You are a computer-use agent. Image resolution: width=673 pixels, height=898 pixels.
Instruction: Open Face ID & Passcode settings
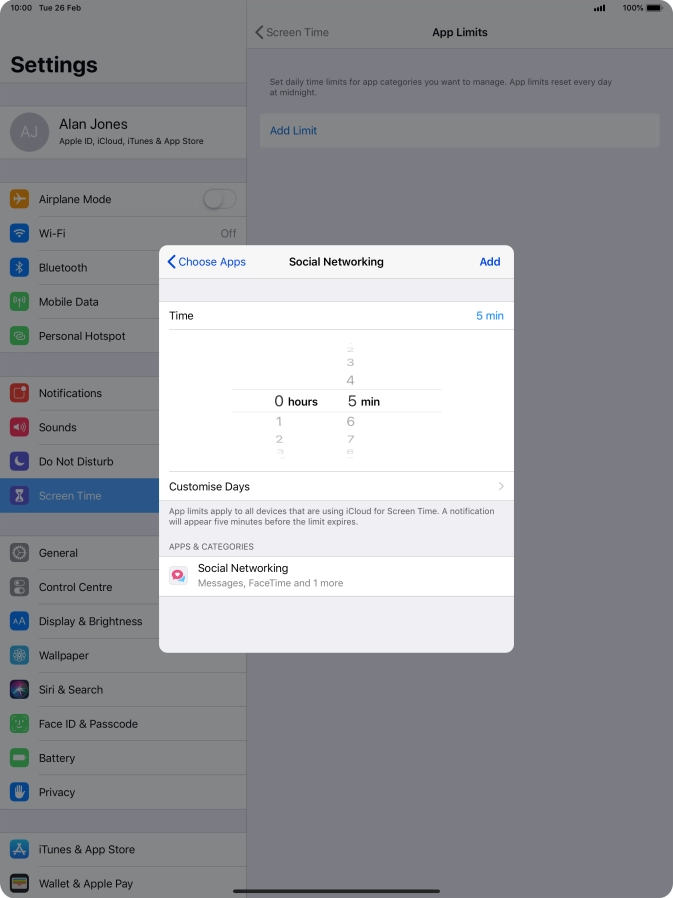coord(88,724)
